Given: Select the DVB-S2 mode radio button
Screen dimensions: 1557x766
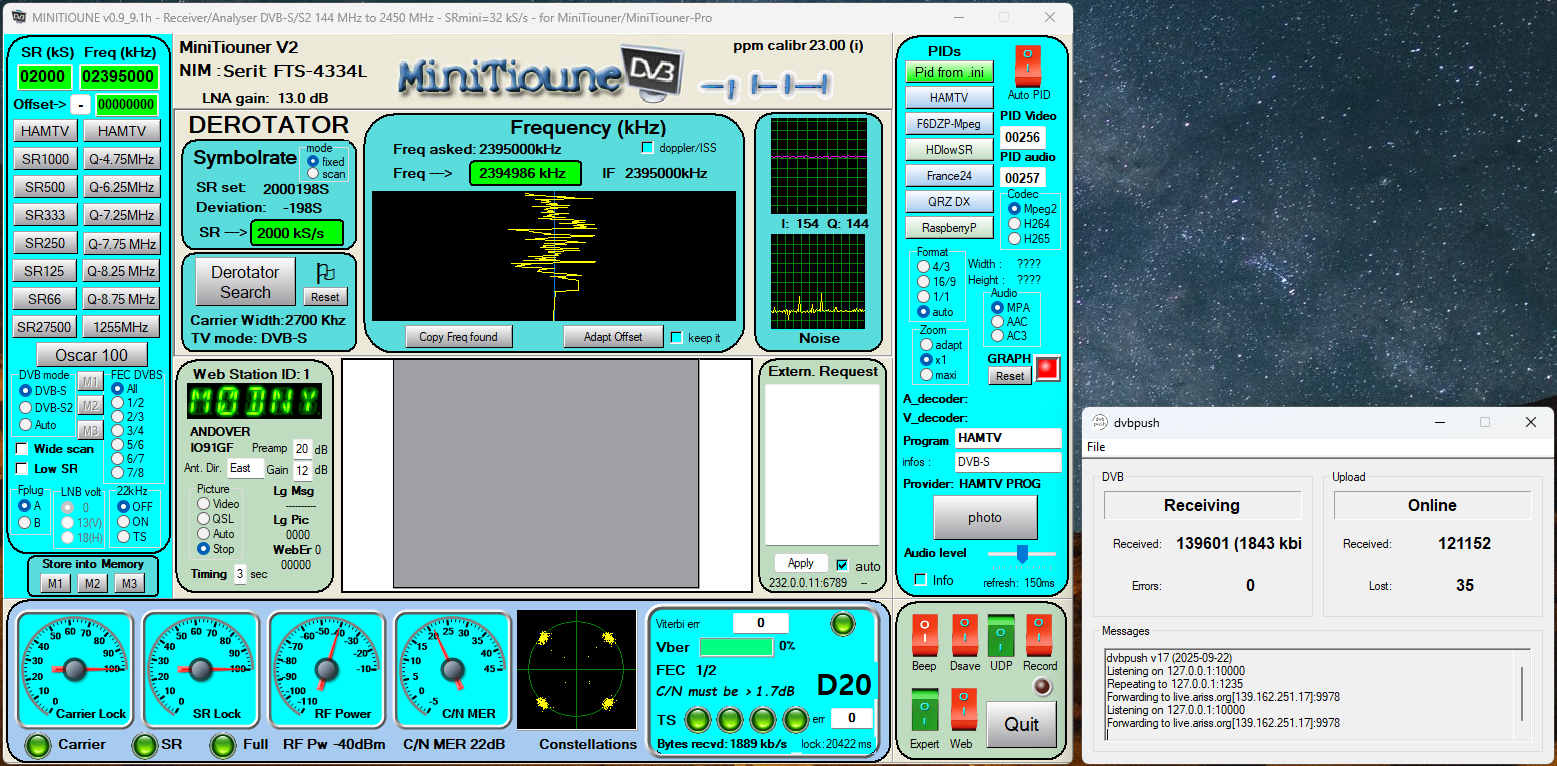Looking at the screenshot, I should (x=27, y=407).
